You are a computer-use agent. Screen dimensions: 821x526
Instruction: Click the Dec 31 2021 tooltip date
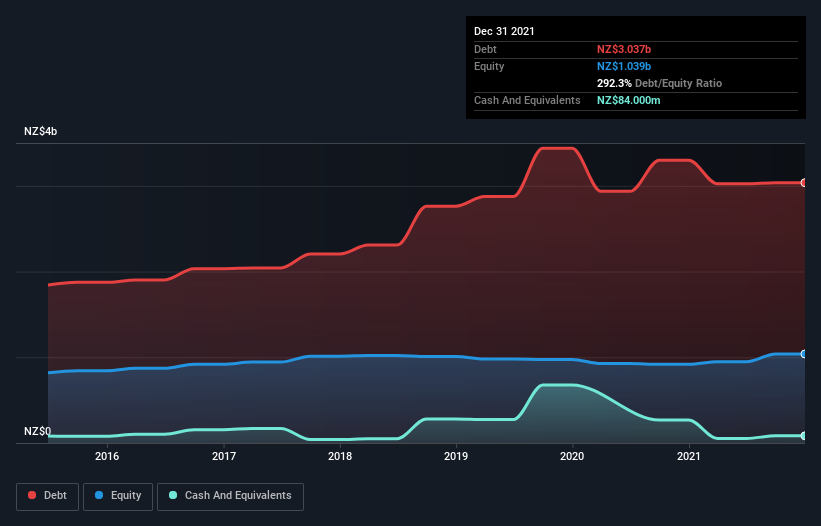tap(504, 31)
